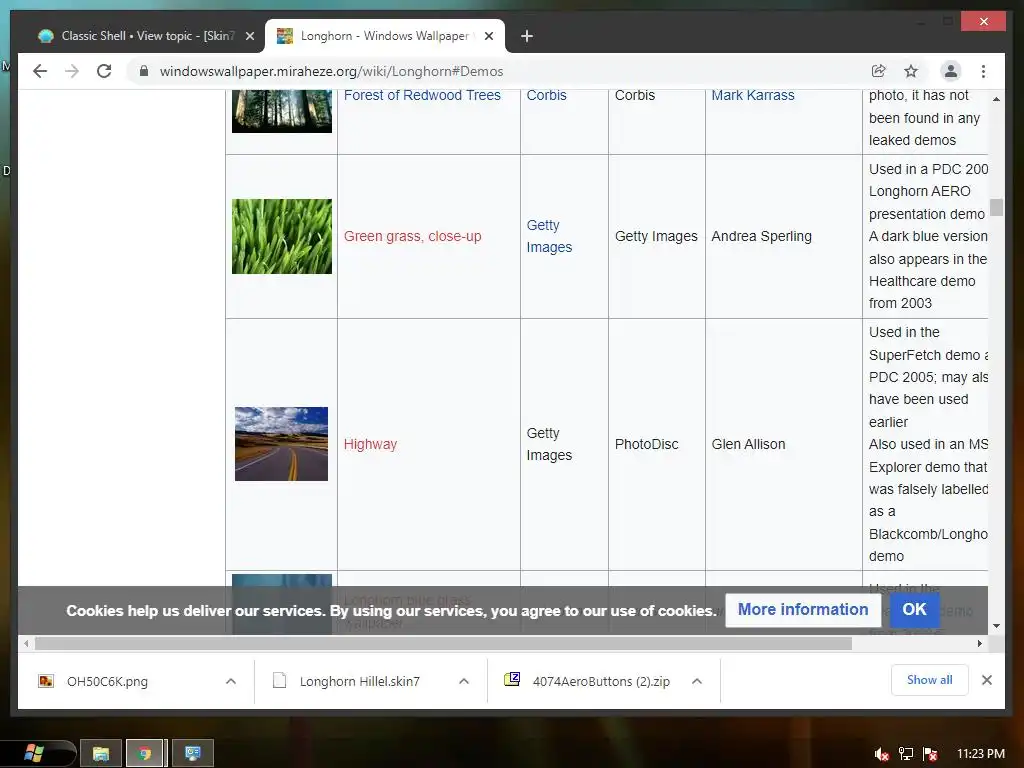Click More information on cookie banner

tap(803, 609)
